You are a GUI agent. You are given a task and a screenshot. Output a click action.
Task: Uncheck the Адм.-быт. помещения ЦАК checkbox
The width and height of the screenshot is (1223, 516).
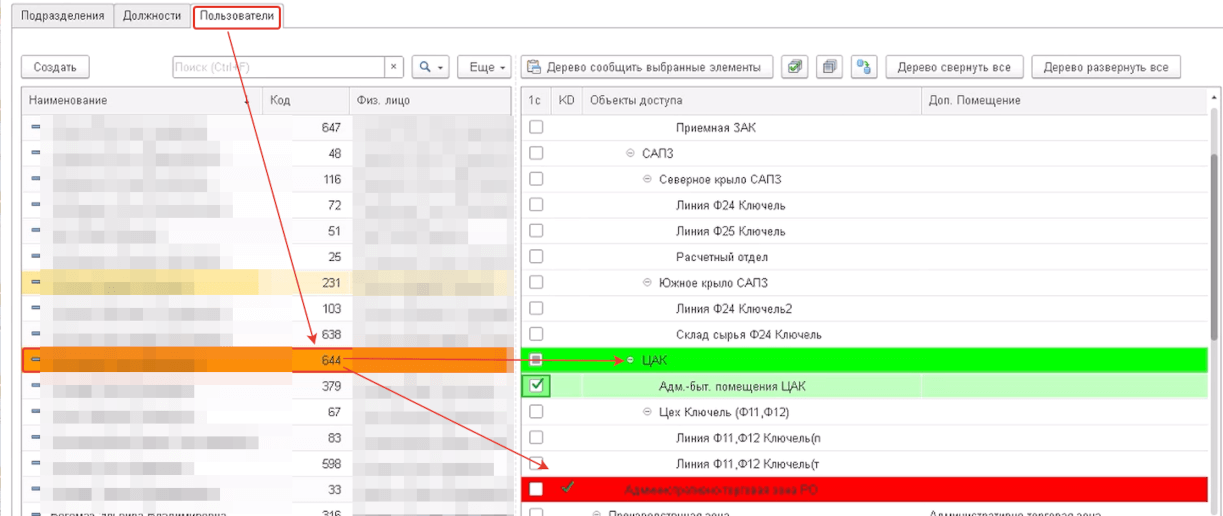pyautogui.click(x=537, y=386)
